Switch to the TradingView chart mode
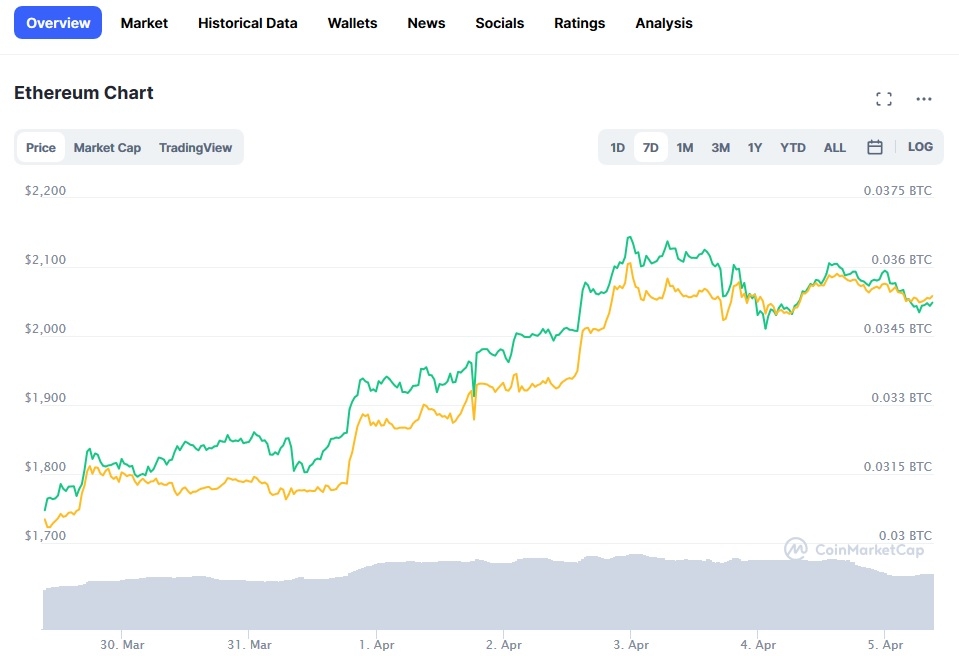This screenshot has width=959, height=656. tap(196, 147)
